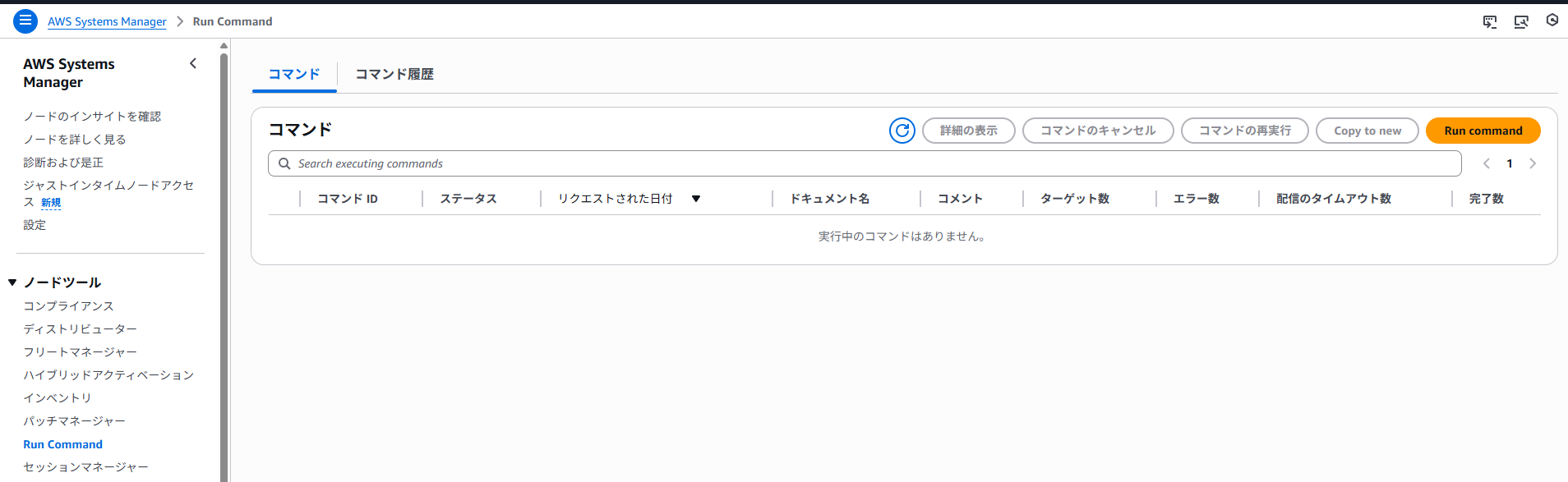Click the エラー数 column header
Image resolution: width=1568 pixels, height=482 pixels.
[x=1196, y=199]
